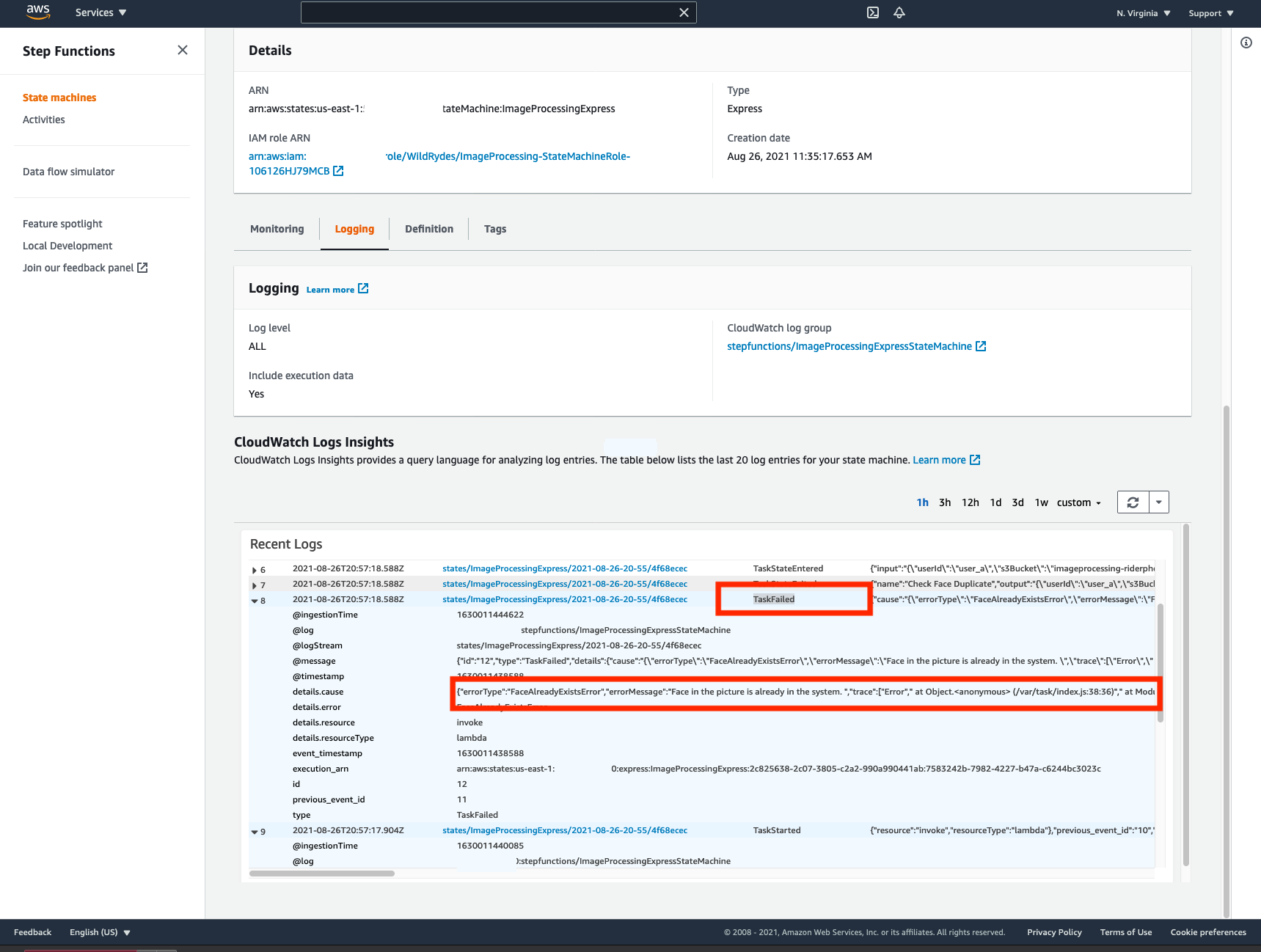1261x952 pixels.
Task: Click the execution_arn value
Action: point(778,769)
